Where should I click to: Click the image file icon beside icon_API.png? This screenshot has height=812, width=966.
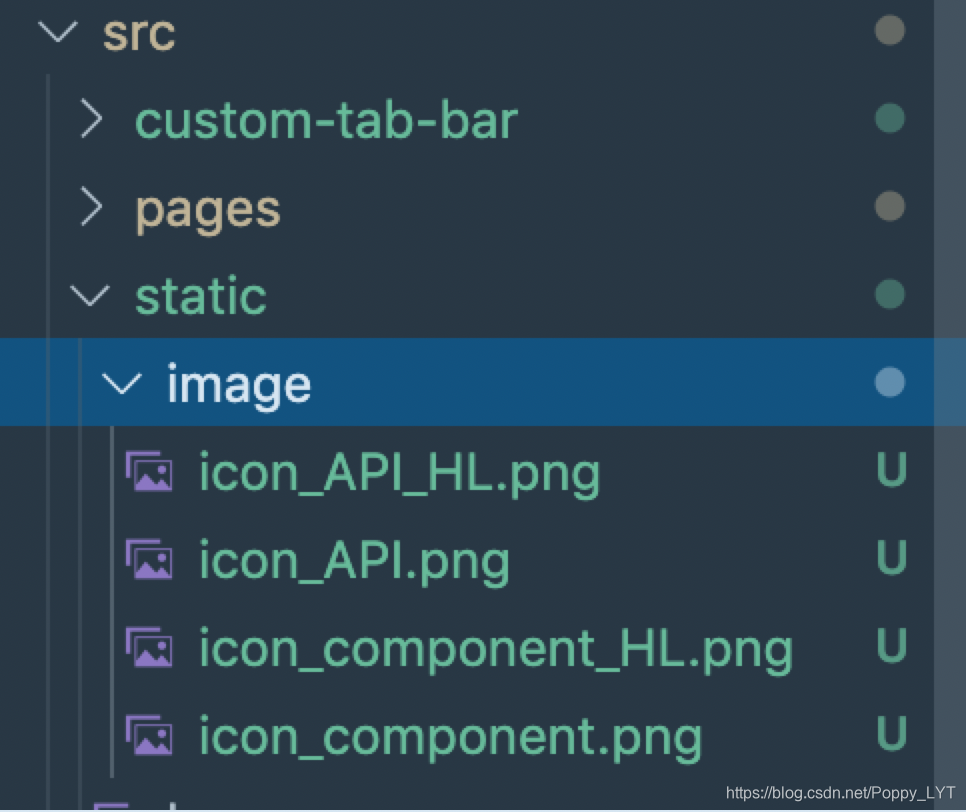point(149,559)
